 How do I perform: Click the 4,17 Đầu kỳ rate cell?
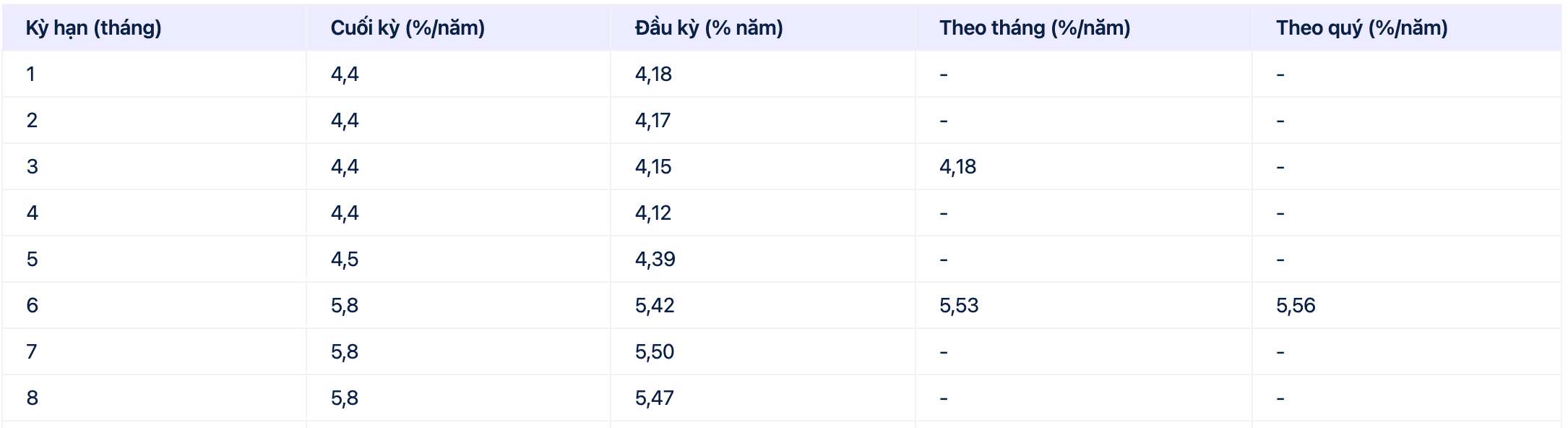(652, 121)
